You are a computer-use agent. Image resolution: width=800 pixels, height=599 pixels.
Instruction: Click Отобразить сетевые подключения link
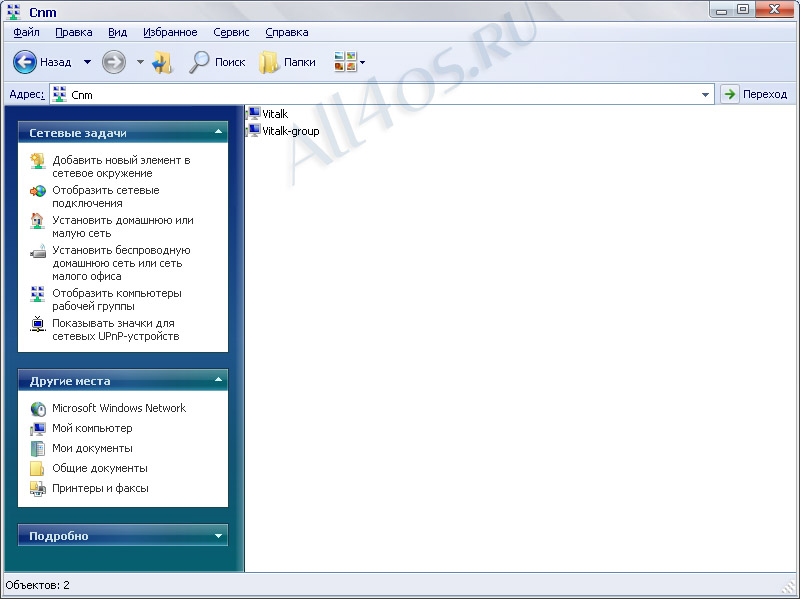coord(106,197)
